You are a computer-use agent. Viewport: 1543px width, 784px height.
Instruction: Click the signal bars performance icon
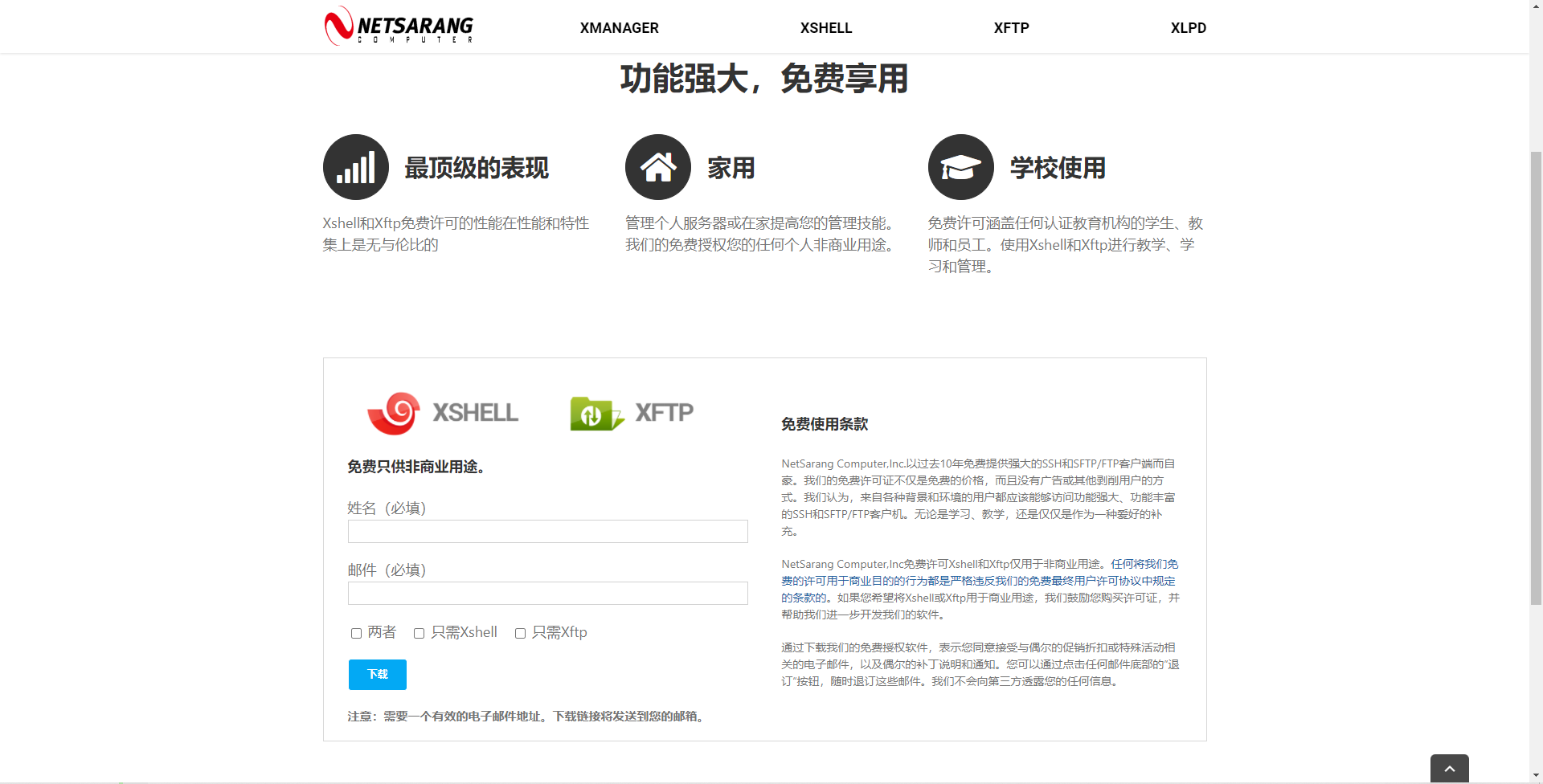point(355,167)
